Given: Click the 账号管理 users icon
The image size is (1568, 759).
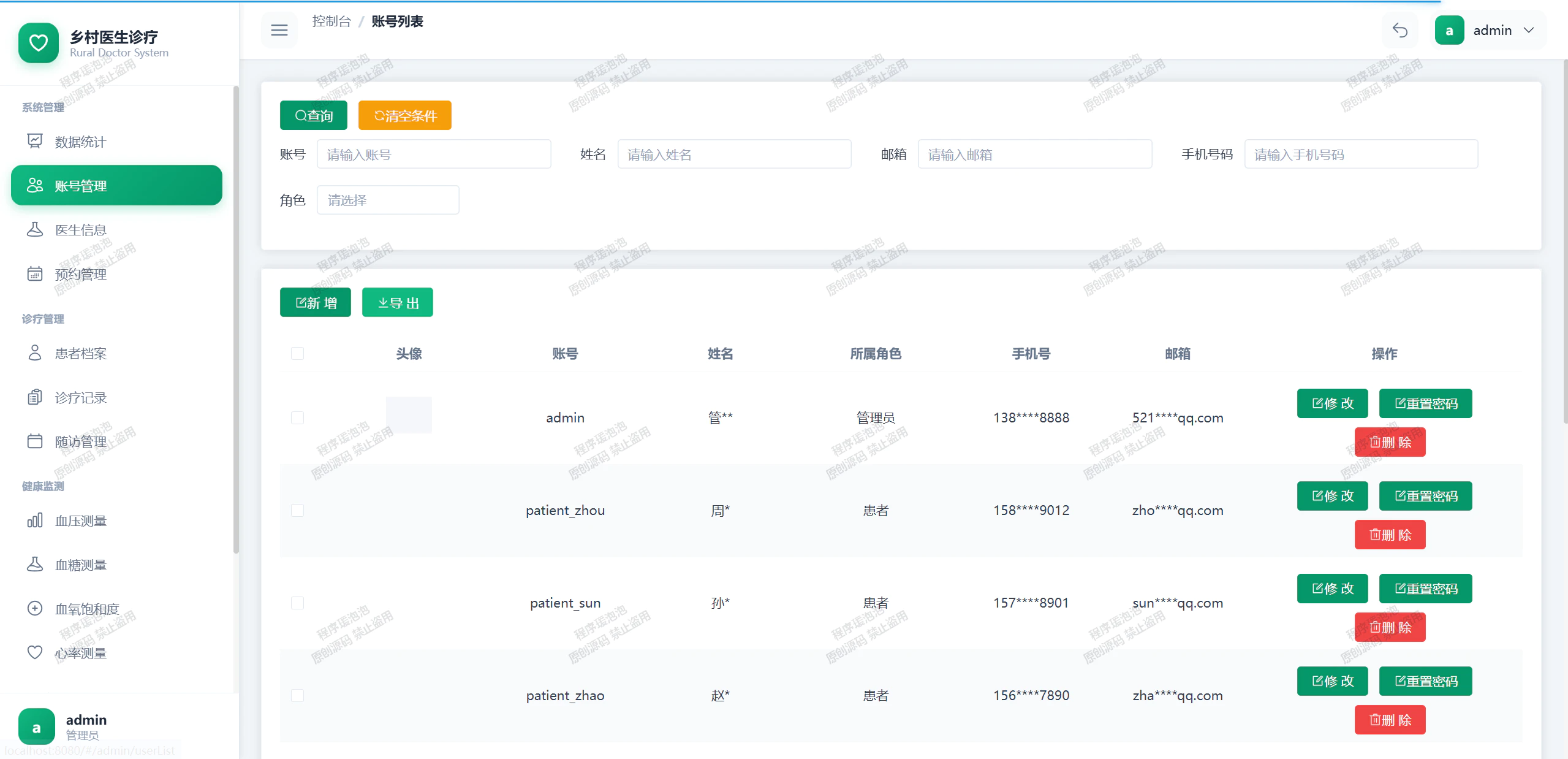Looking at the screenshot, I should pyautogui.click(x=35, y=185).
